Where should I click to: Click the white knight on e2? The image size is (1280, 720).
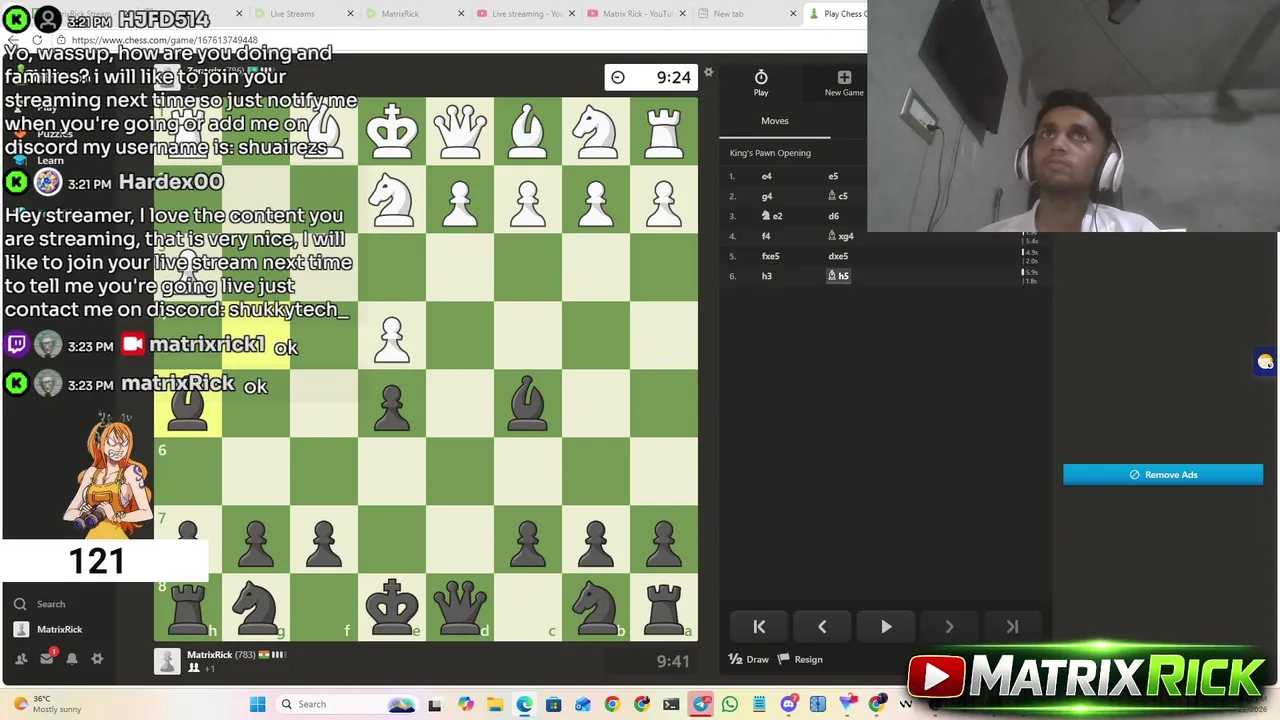pos(392,200)
